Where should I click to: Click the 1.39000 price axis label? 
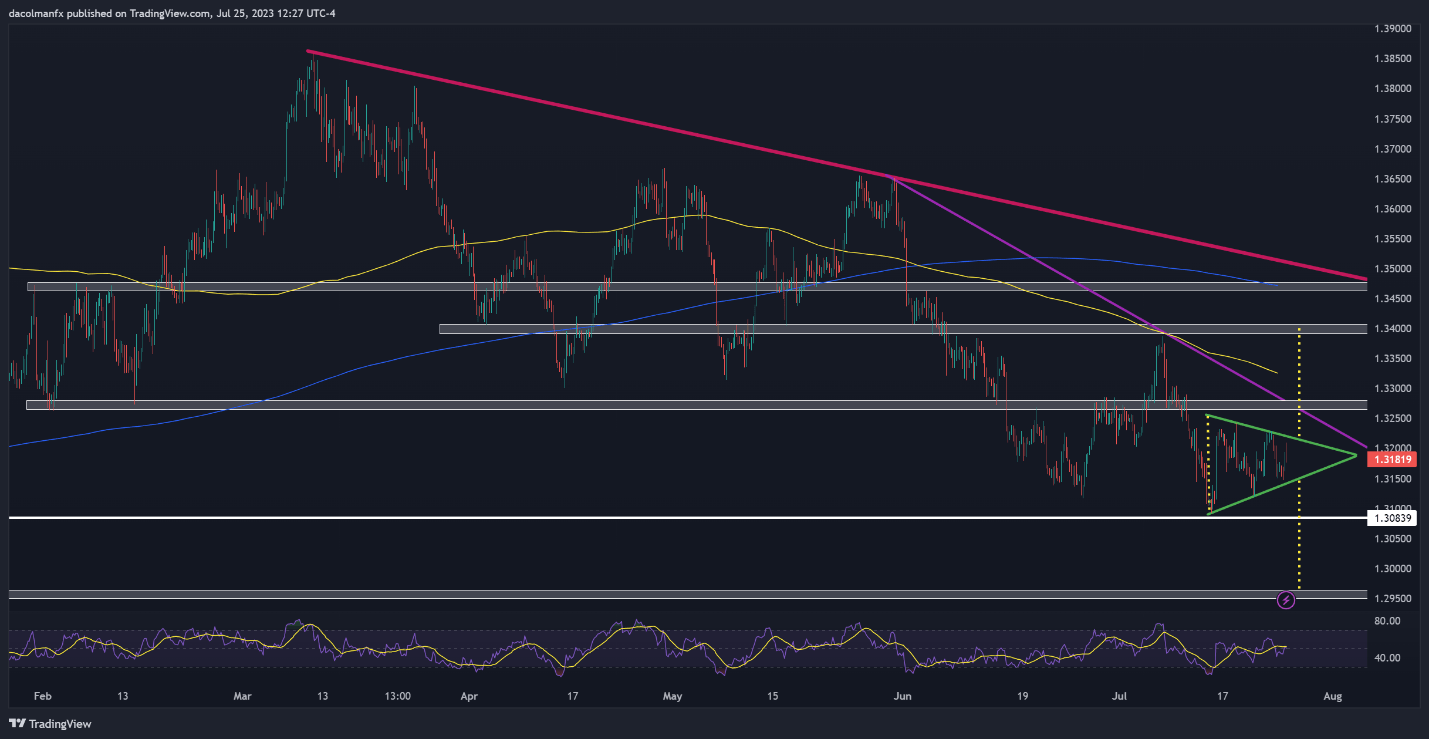(1394, 29)
